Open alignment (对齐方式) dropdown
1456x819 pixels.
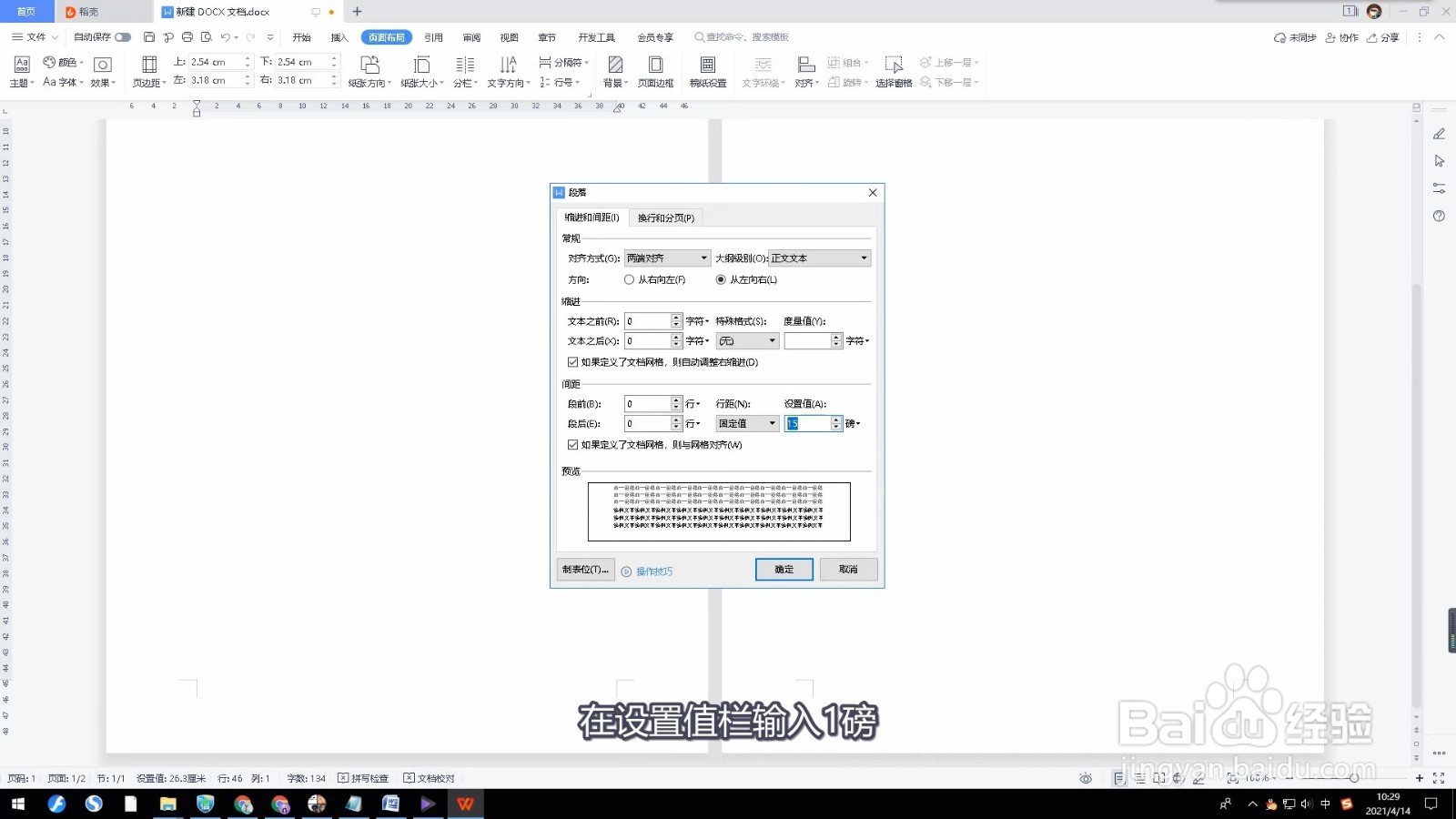point(667,258)
